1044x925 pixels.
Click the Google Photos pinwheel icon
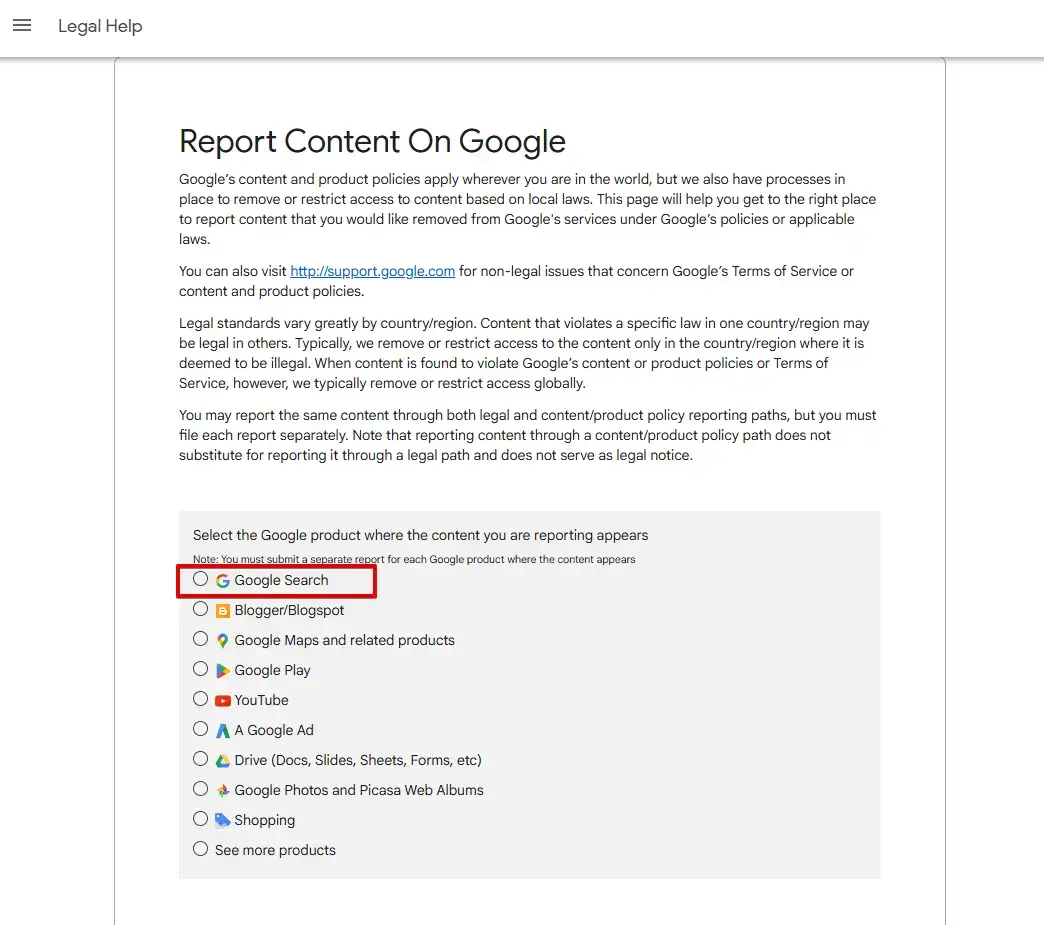[222, 790]
